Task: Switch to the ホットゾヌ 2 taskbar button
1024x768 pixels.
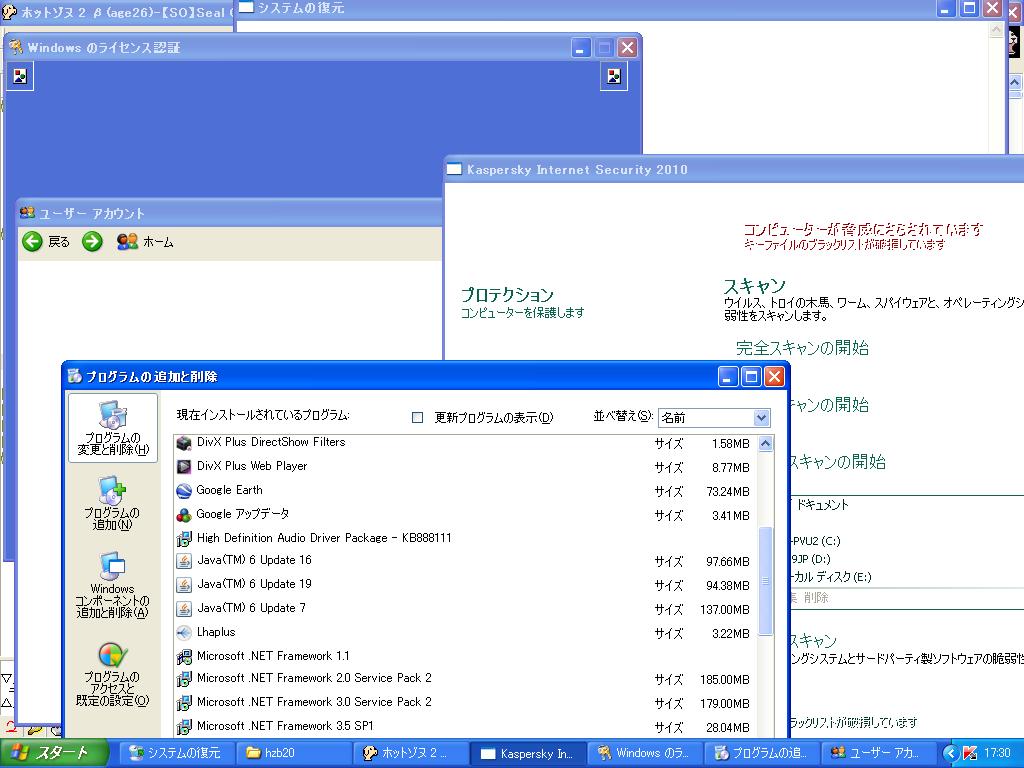Action: (411, 754)
